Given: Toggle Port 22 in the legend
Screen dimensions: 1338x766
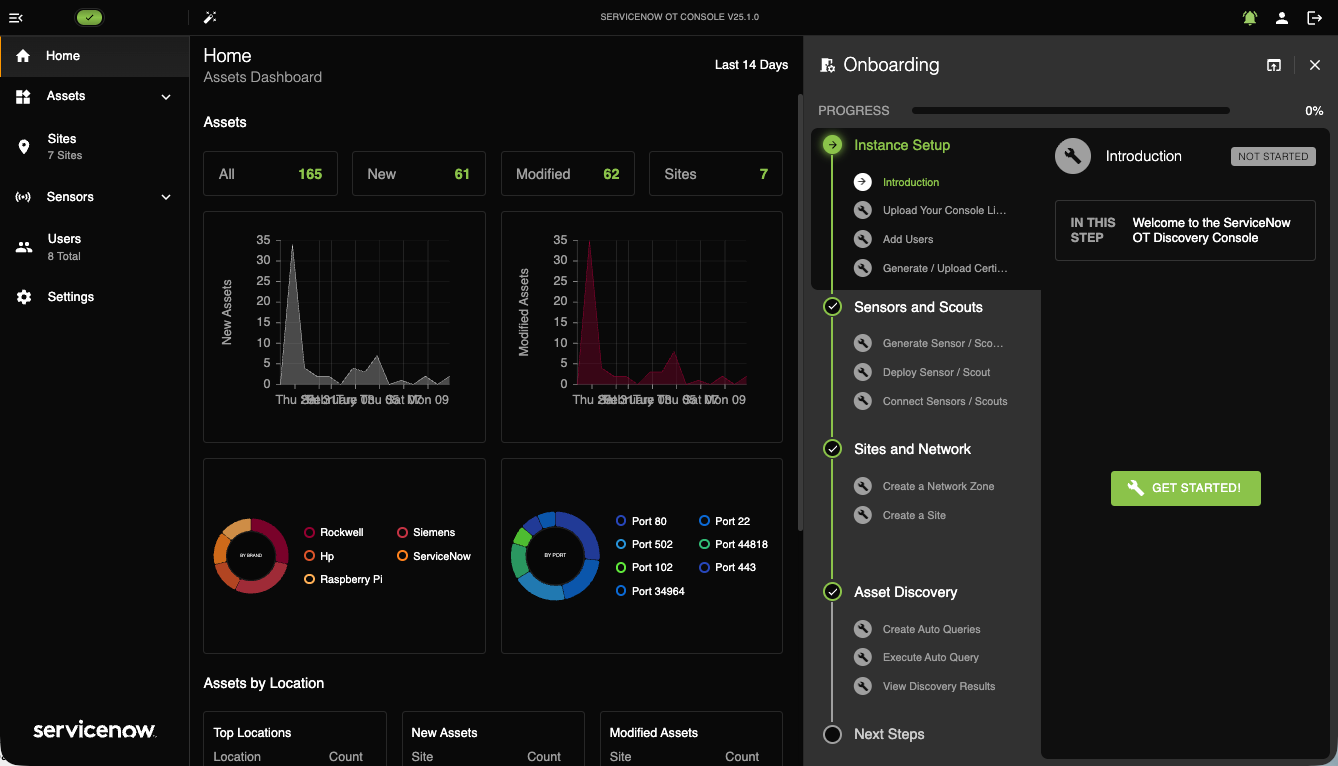Looking at the screenshot, I should [725, 521].
